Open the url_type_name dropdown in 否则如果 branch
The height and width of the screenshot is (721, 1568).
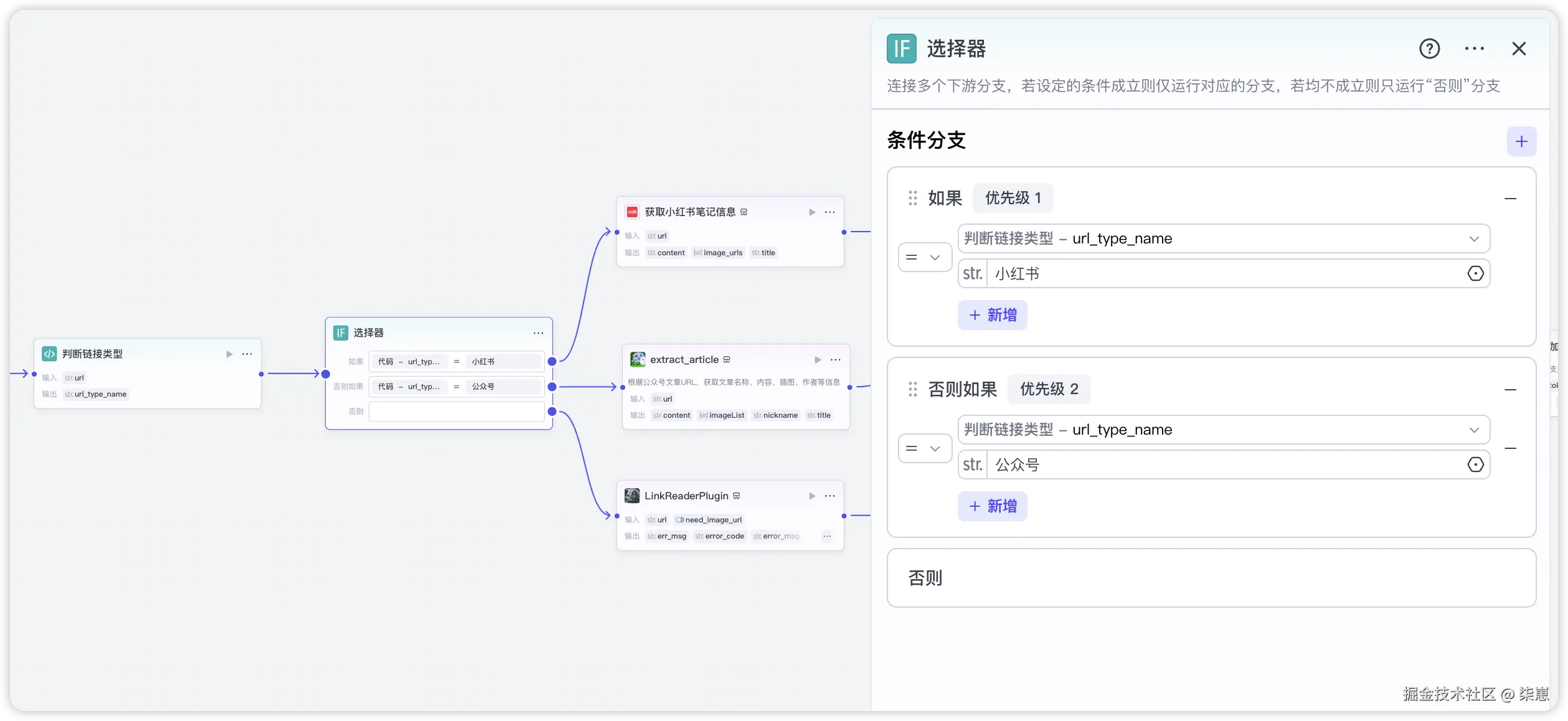point(1223,430)
